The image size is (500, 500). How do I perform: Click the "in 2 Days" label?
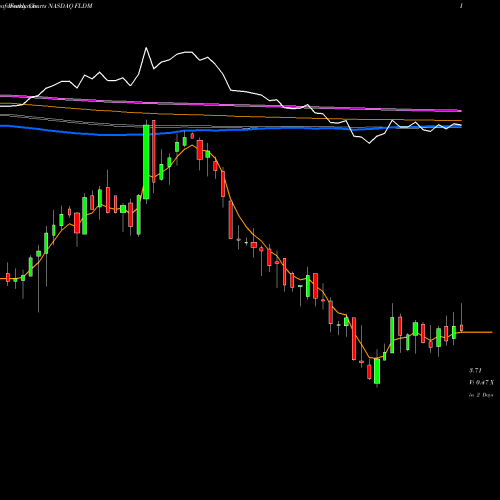(x=481, y=395)
